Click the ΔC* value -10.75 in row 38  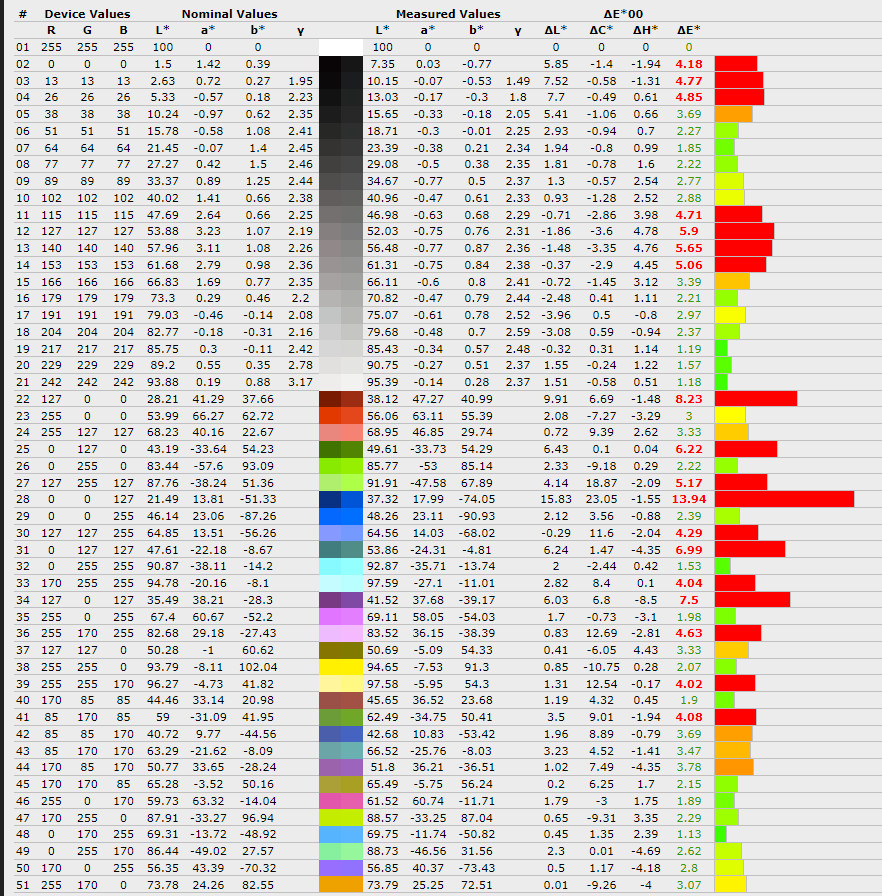click(601, 667)
